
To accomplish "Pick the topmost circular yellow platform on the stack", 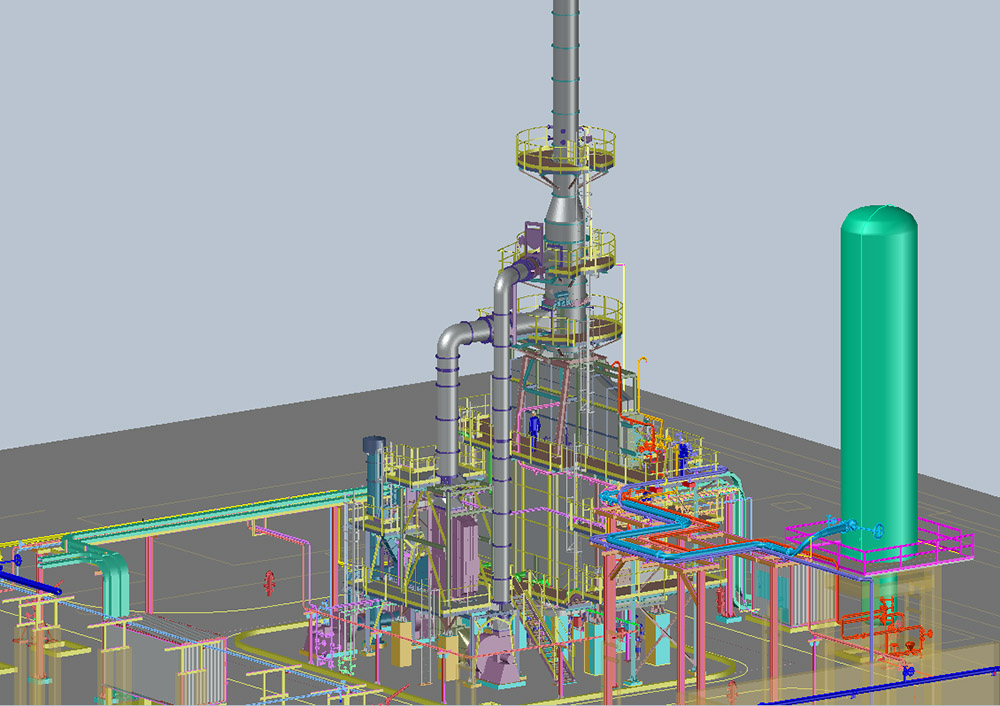I will tap(565, 150).
